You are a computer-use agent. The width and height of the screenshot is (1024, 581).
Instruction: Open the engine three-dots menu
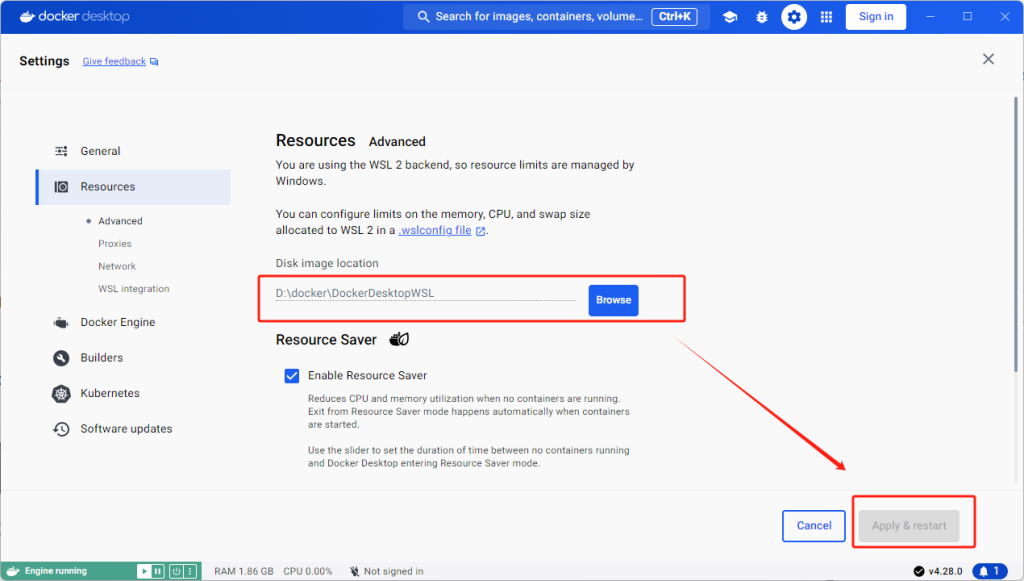click(190, 571)
